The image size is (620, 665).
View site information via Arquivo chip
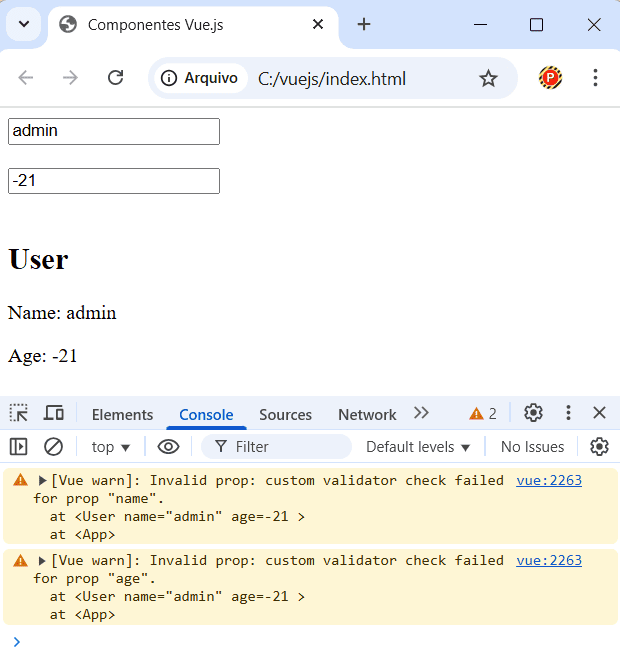[200, 78]
